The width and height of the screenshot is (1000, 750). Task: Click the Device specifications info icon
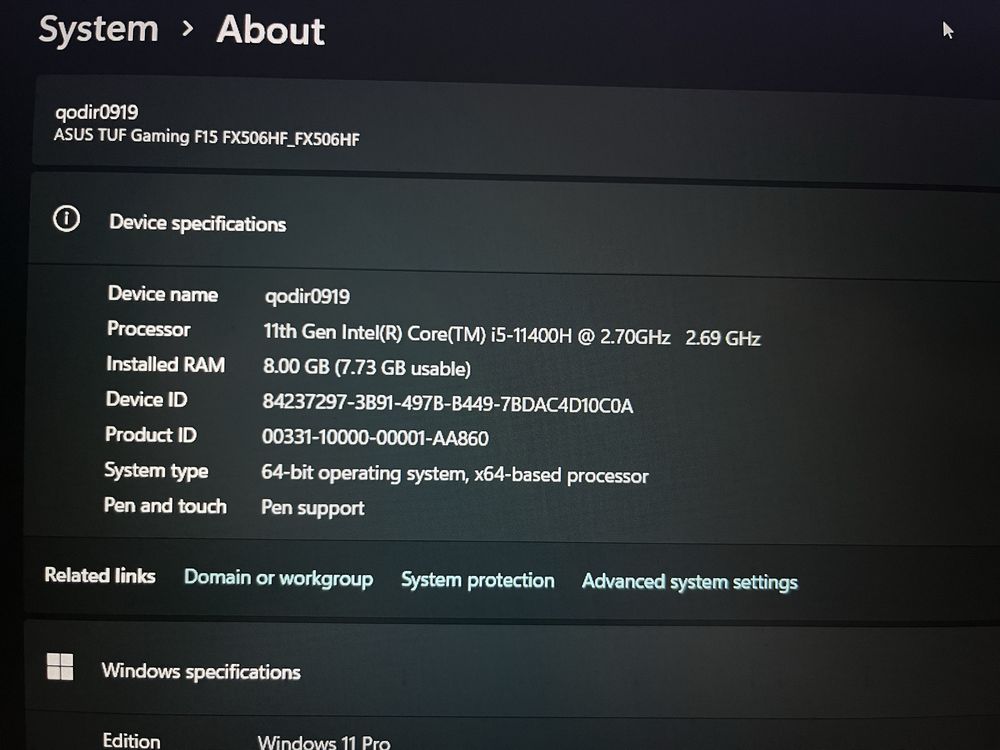coord(66,219)
